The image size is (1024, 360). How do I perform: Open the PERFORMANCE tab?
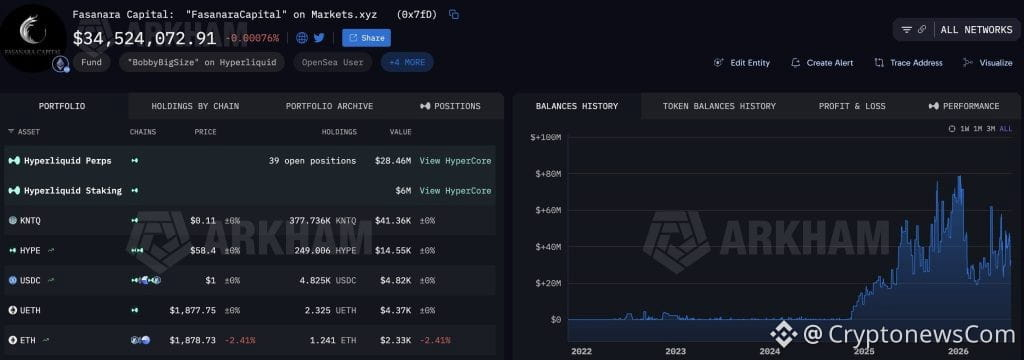pyautogui.click(x=964, y=106)
